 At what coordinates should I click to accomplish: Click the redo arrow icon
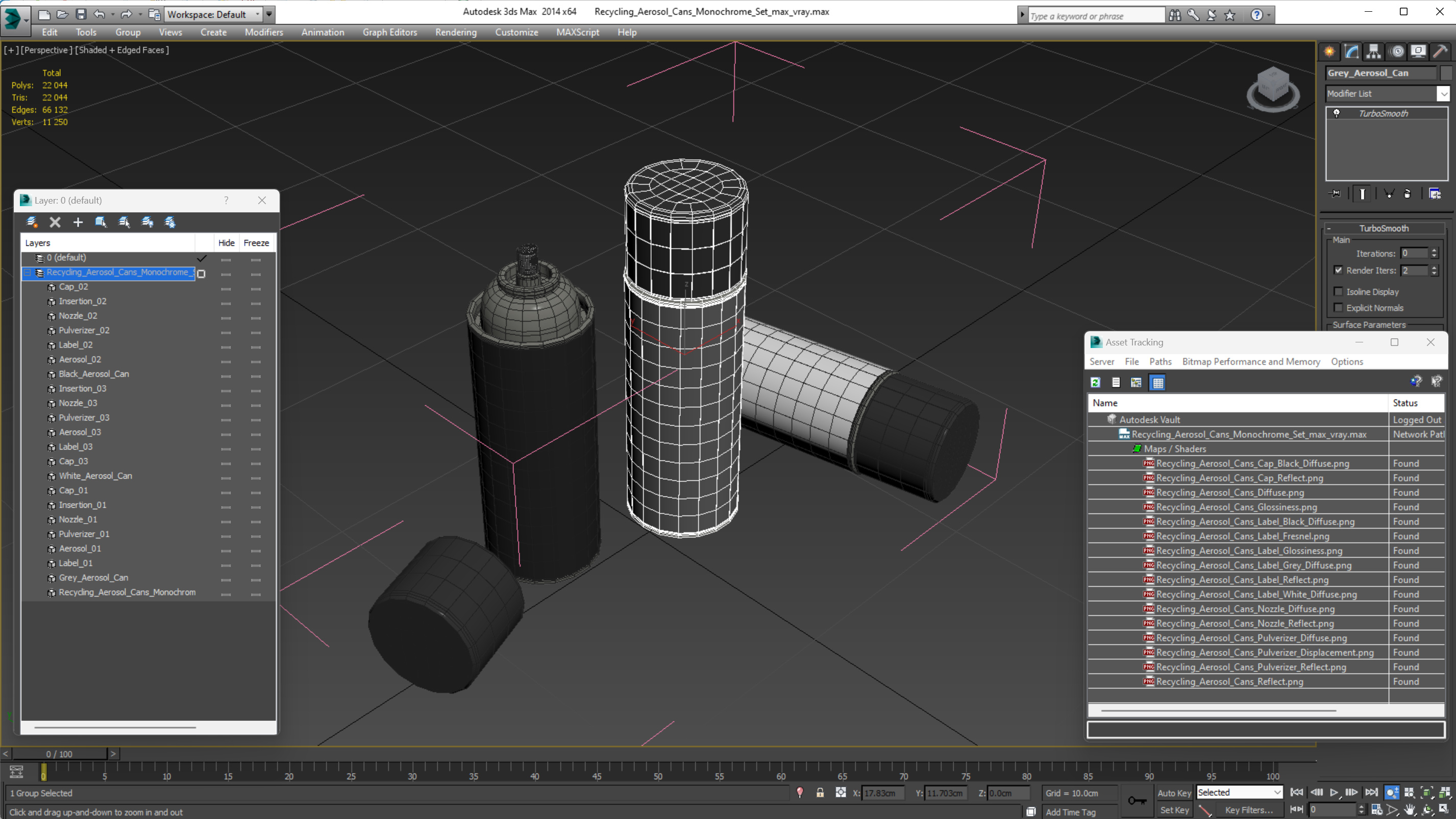[x=126, y=14]
